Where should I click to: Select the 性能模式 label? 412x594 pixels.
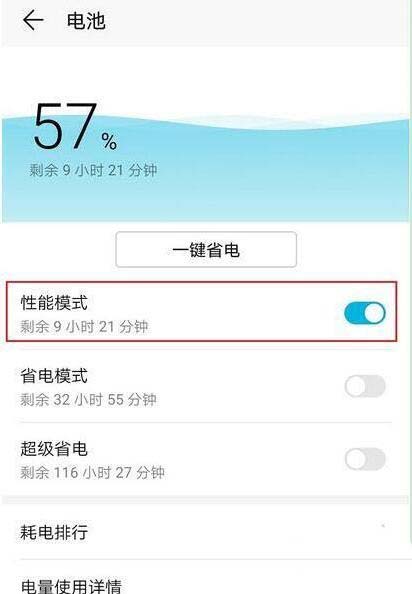[x=54, y=303]
